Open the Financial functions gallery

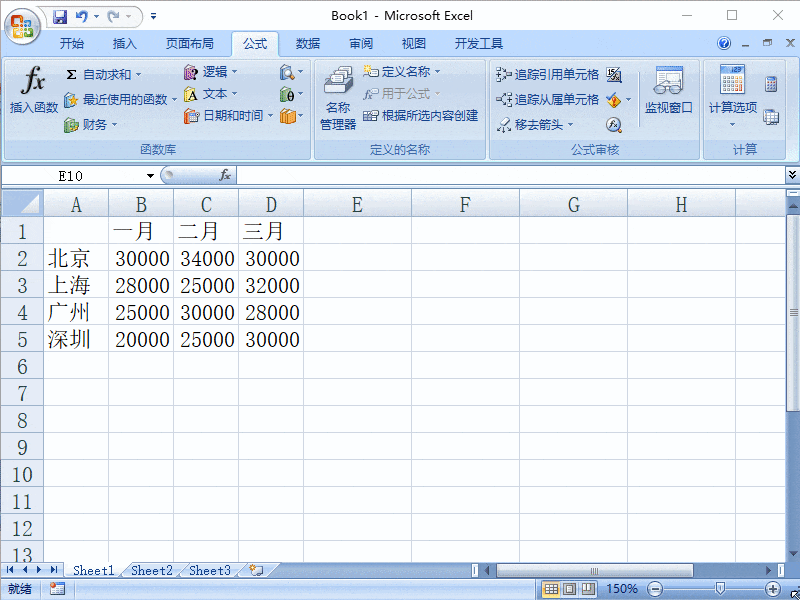coord(90,125)
